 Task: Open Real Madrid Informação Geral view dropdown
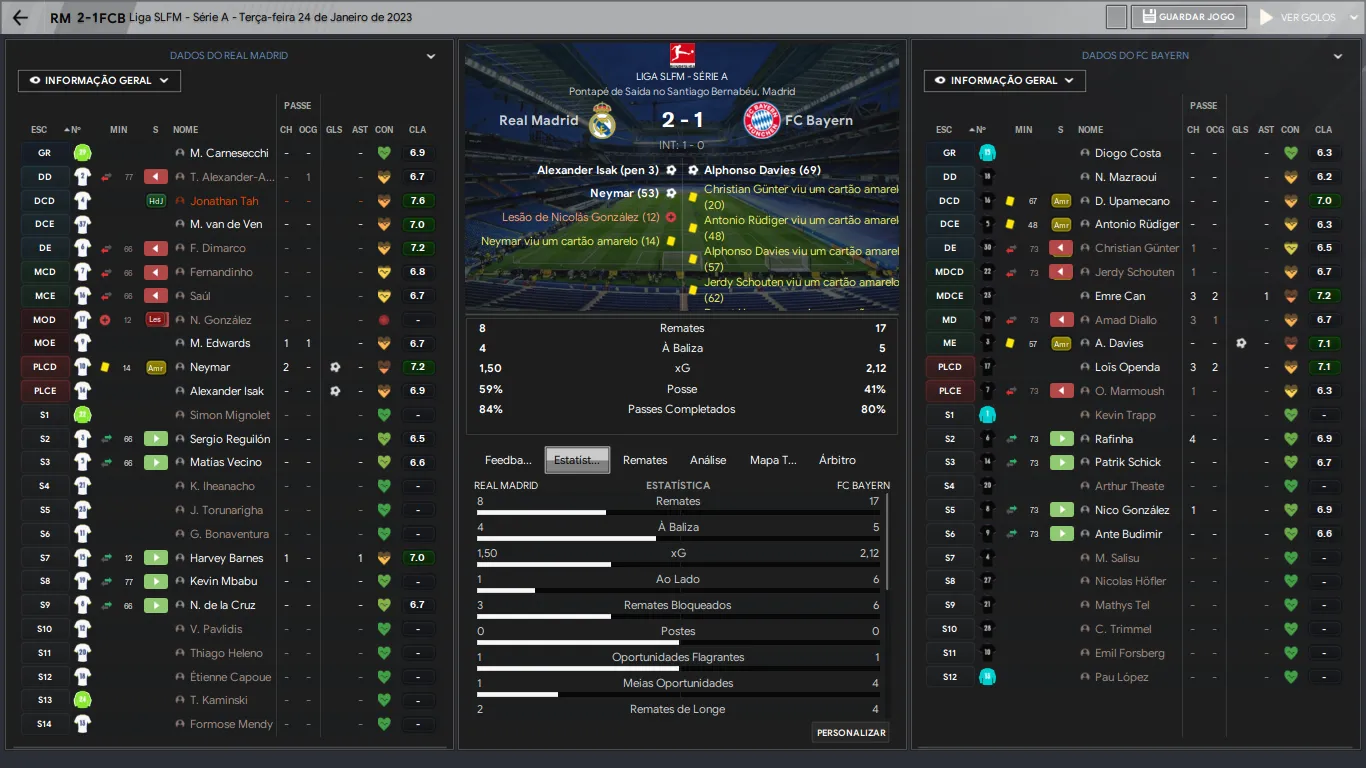99,80
